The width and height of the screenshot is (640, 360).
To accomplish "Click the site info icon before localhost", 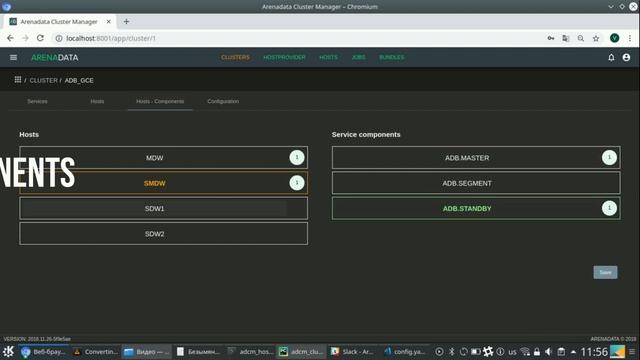I will 59,38.
